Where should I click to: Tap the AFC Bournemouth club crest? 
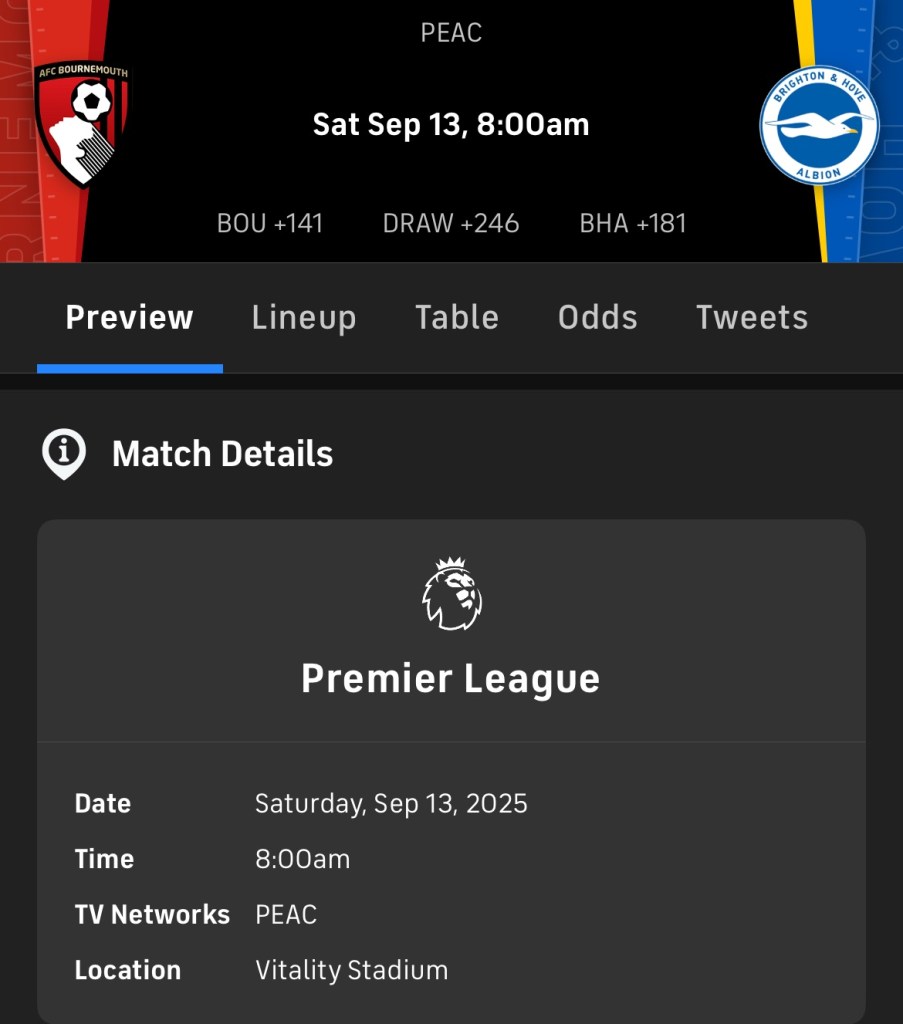click(x=82, y=125)
